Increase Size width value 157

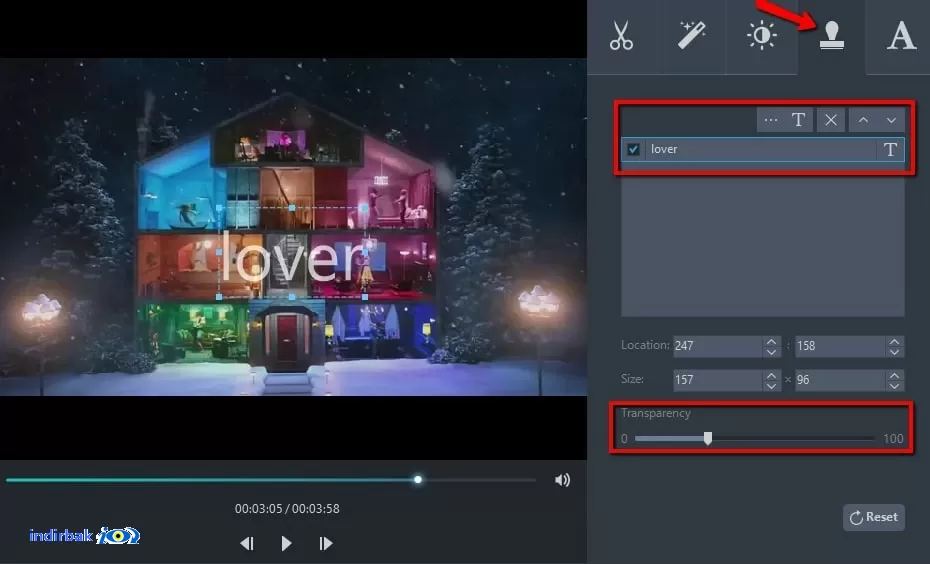pos(771,375)
